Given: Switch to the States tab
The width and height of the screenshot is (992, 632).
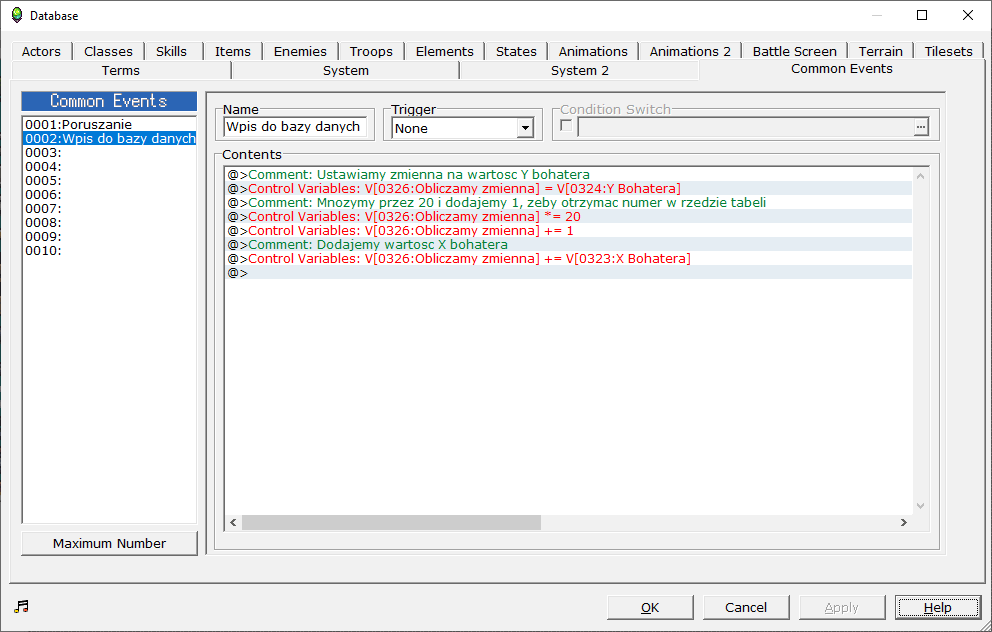Looking at the screenshot, I should pyautogui.click(x=516, y=51).
